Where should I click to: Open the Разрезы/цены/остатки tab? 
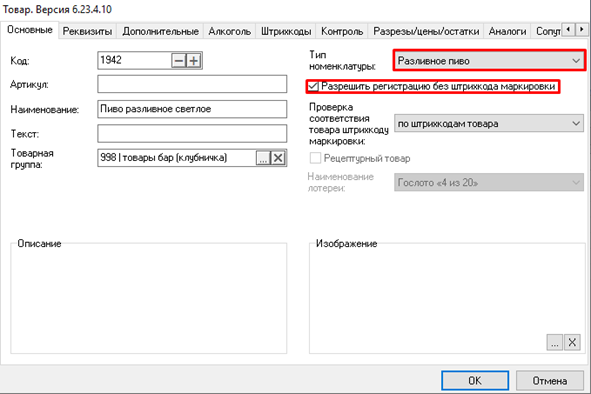coord(426,31)
